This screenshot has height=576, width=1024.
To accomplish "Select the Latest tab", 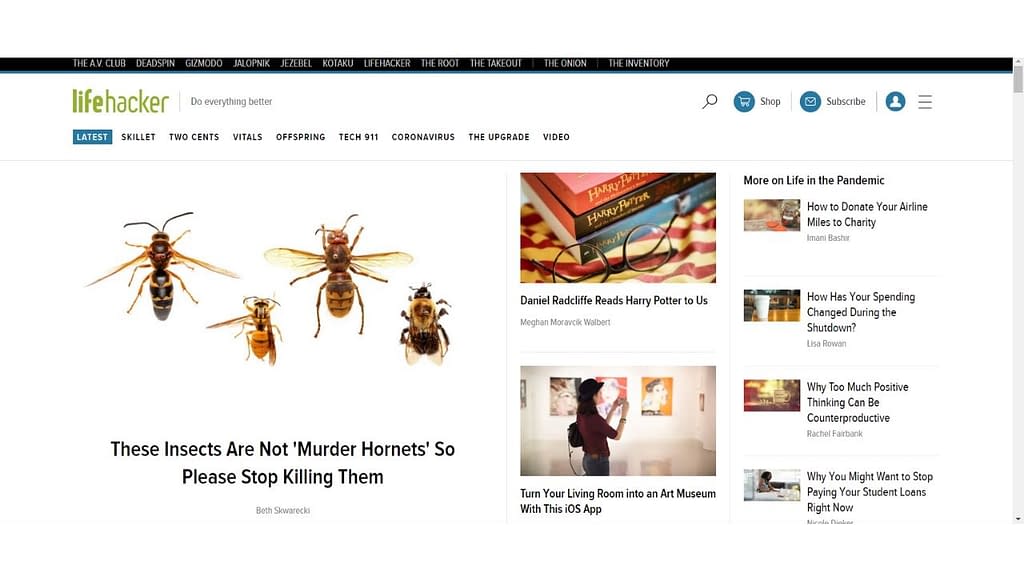I will pyautogui.click(x=92, y=137).
